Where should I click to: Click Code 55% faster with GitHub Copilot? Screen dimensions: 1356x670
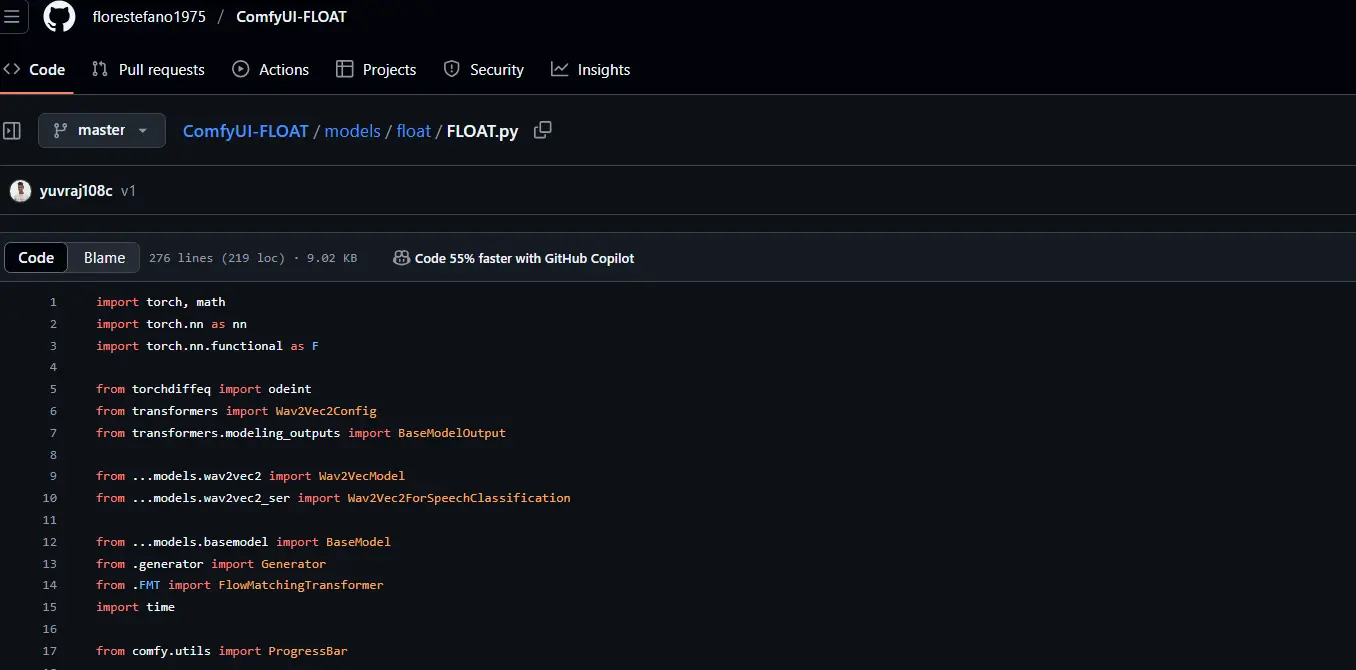click(x=524, y=258)
